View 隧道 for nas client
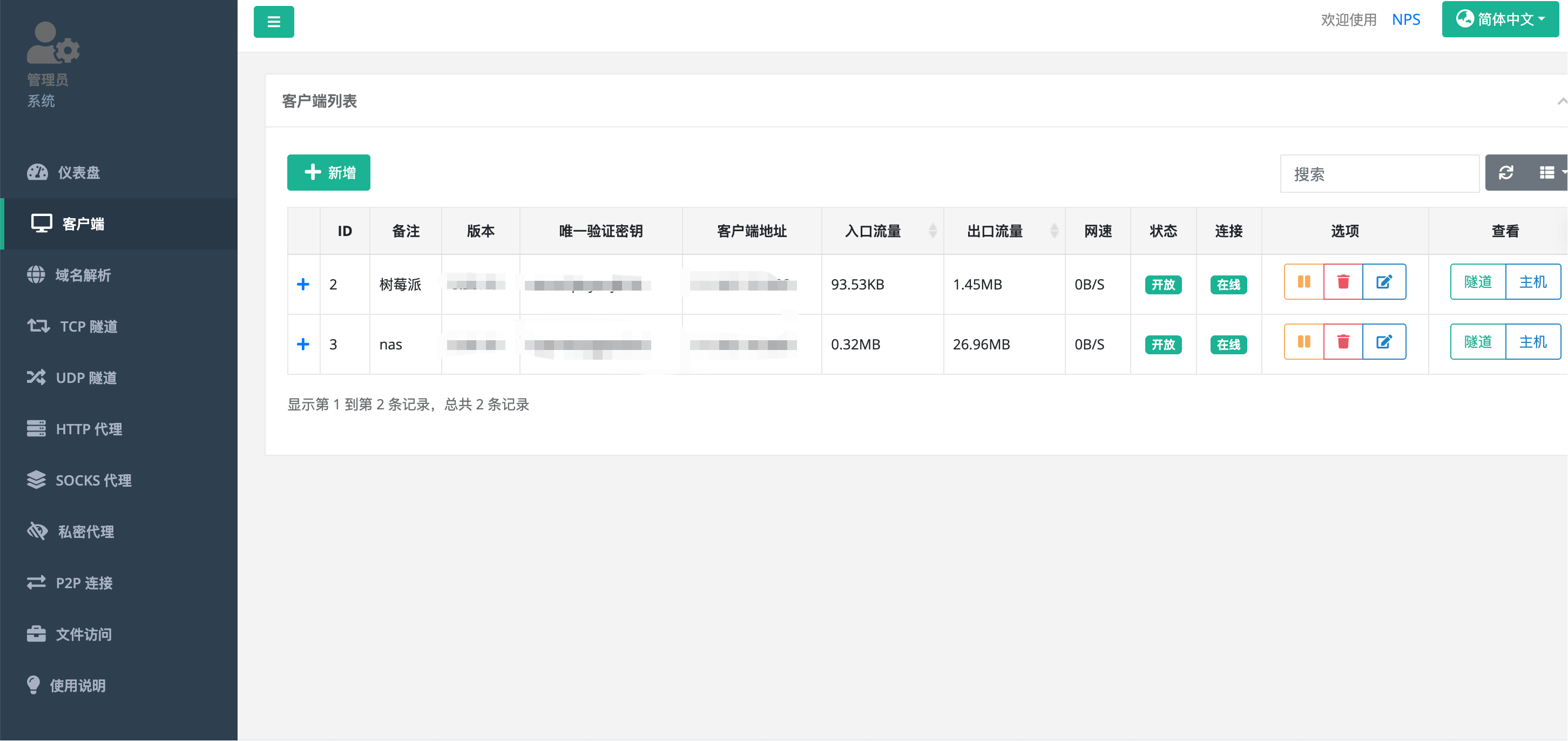 [1478, 341]
